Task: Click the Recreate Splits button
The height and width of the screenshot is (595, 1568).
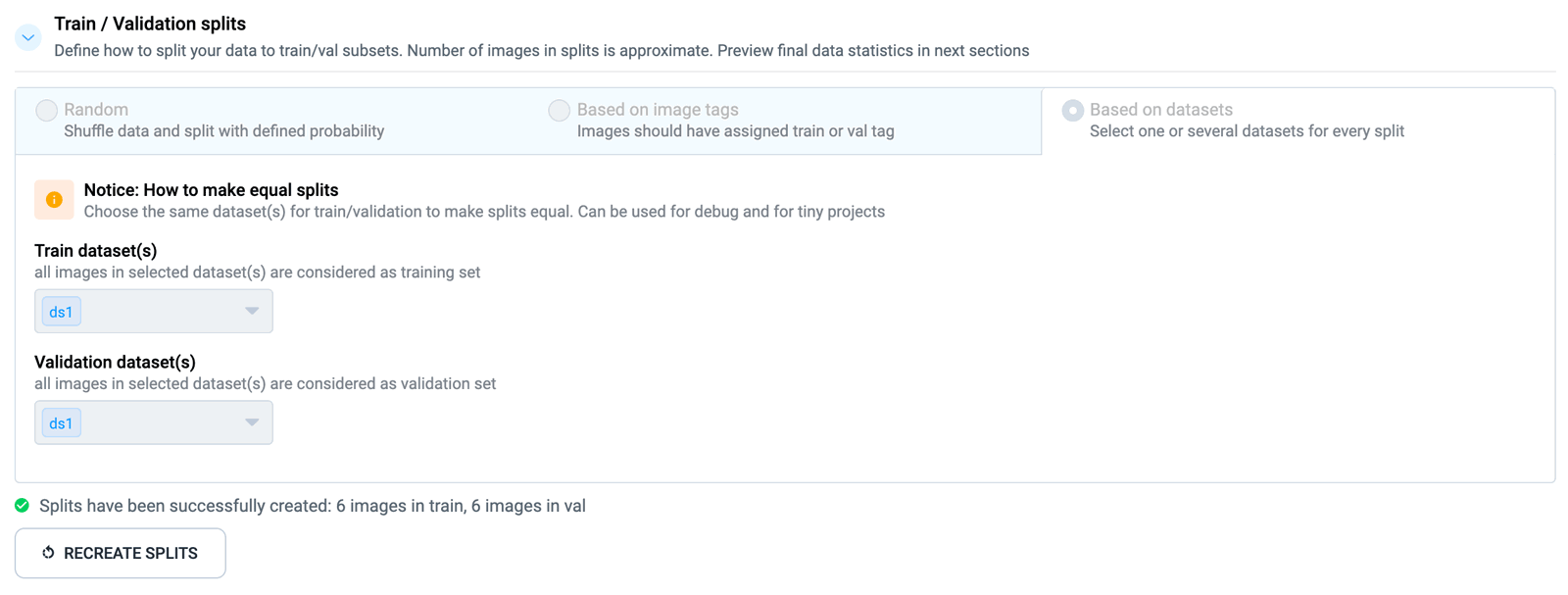Action: tap(121, 553)
